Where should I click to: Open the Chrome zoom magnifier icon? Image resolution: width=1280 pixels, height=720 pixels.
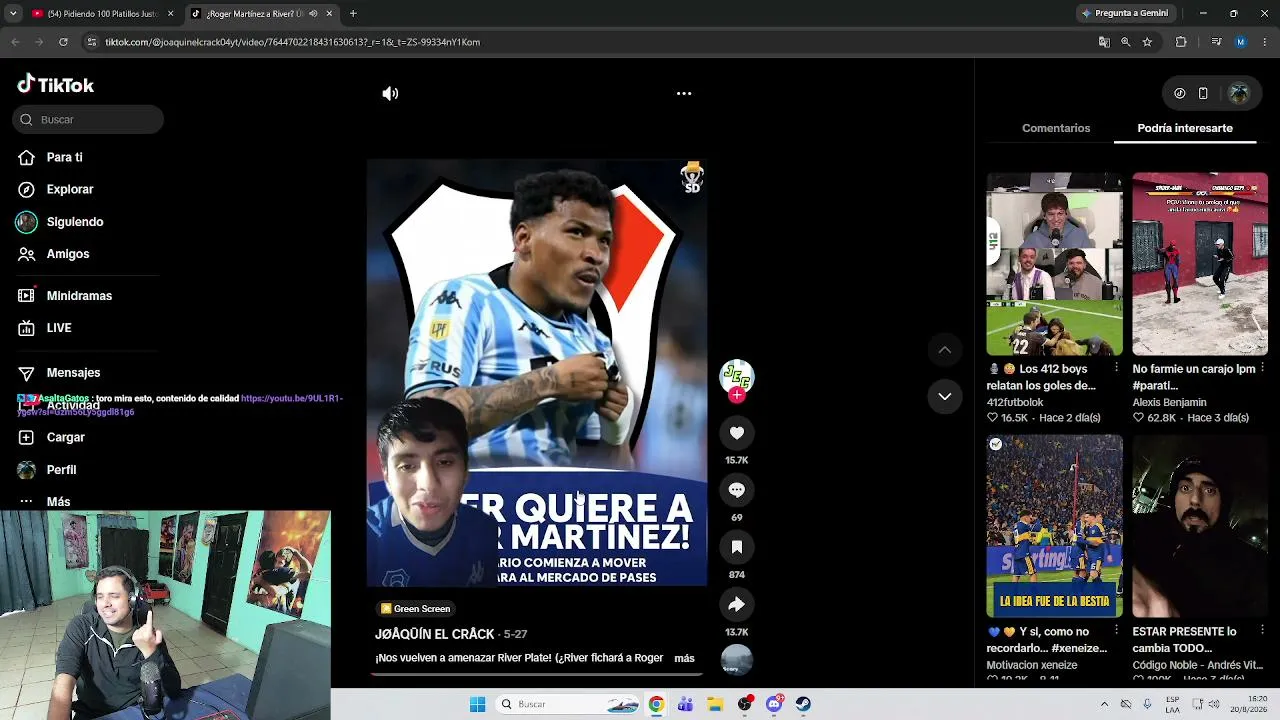[x=1126, y=42]
